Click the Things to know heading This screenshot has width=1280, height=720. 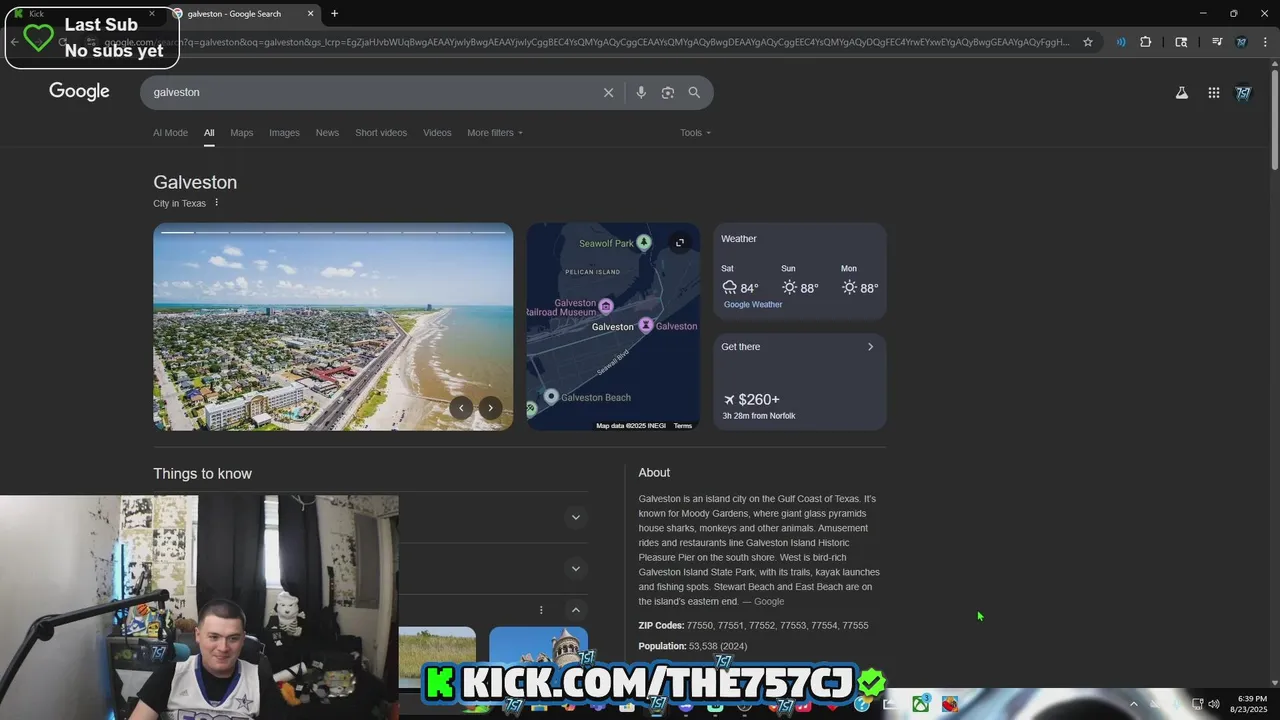click(202, 474)
